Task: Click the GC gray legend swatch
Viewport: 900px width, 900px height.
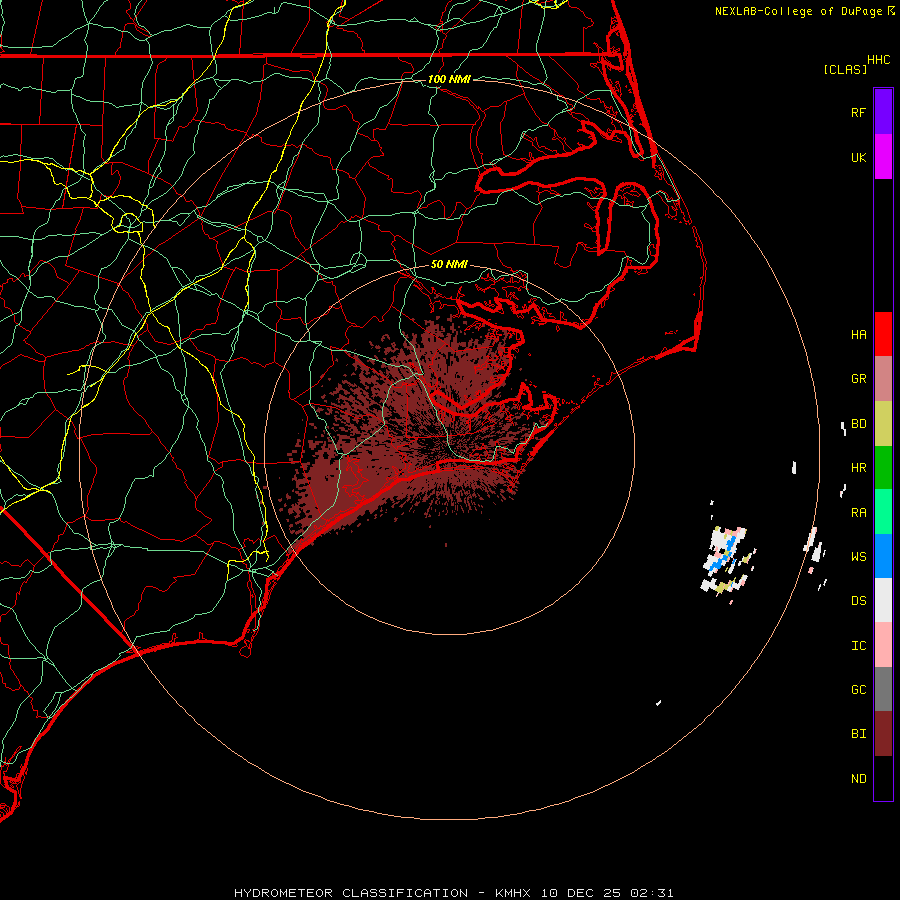Action: [x=883, y=689]
